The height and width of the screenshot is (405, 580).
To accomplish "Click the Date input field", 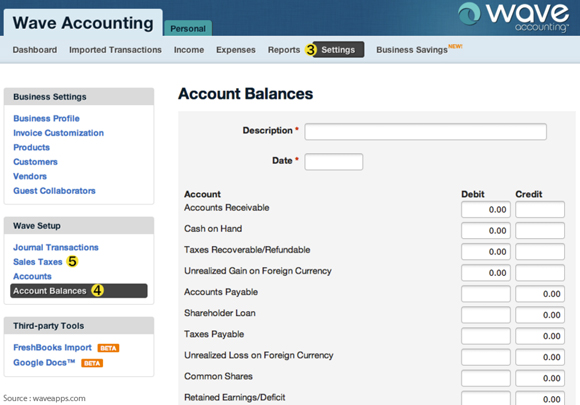I will point(334,162).
